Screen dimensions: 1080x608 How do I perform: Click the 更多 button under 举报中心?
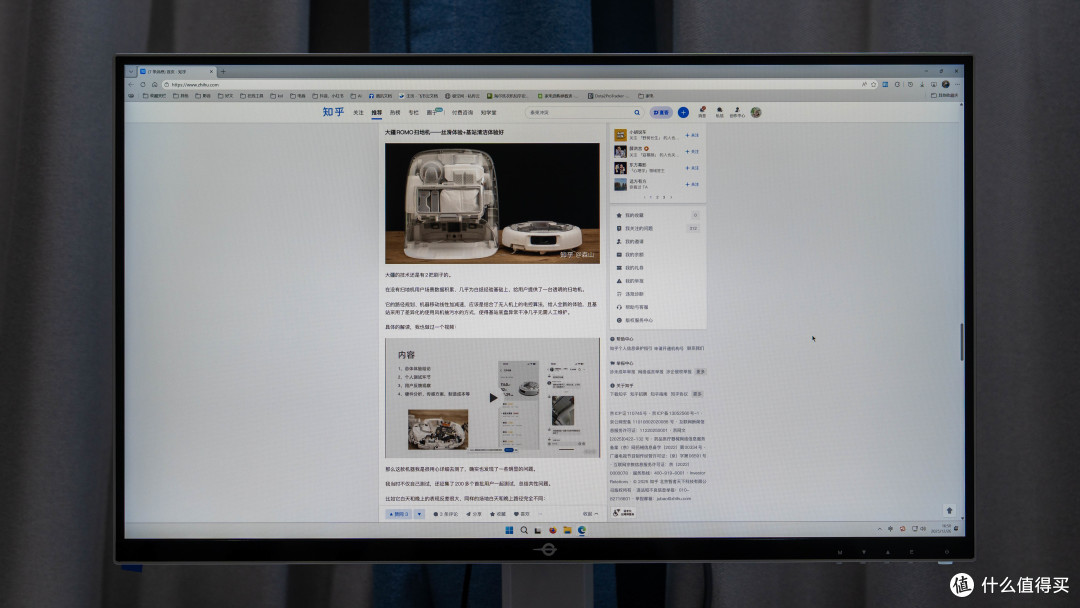[700, 372]
